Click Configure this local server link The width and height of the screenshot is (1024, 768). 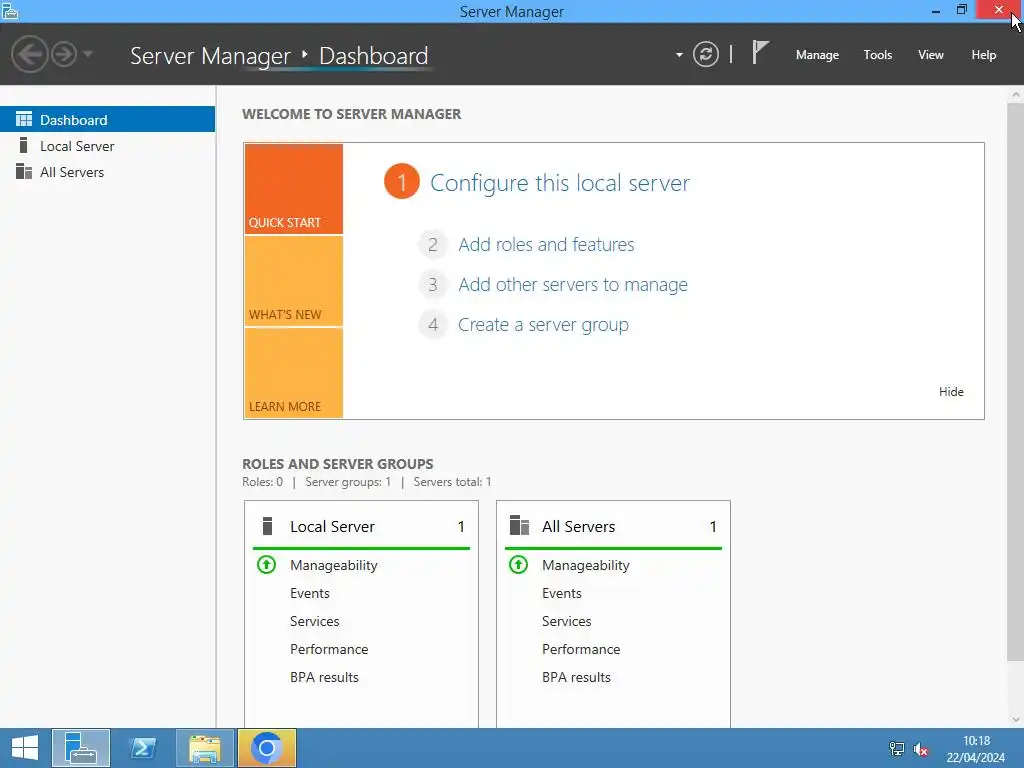(560, 183)
